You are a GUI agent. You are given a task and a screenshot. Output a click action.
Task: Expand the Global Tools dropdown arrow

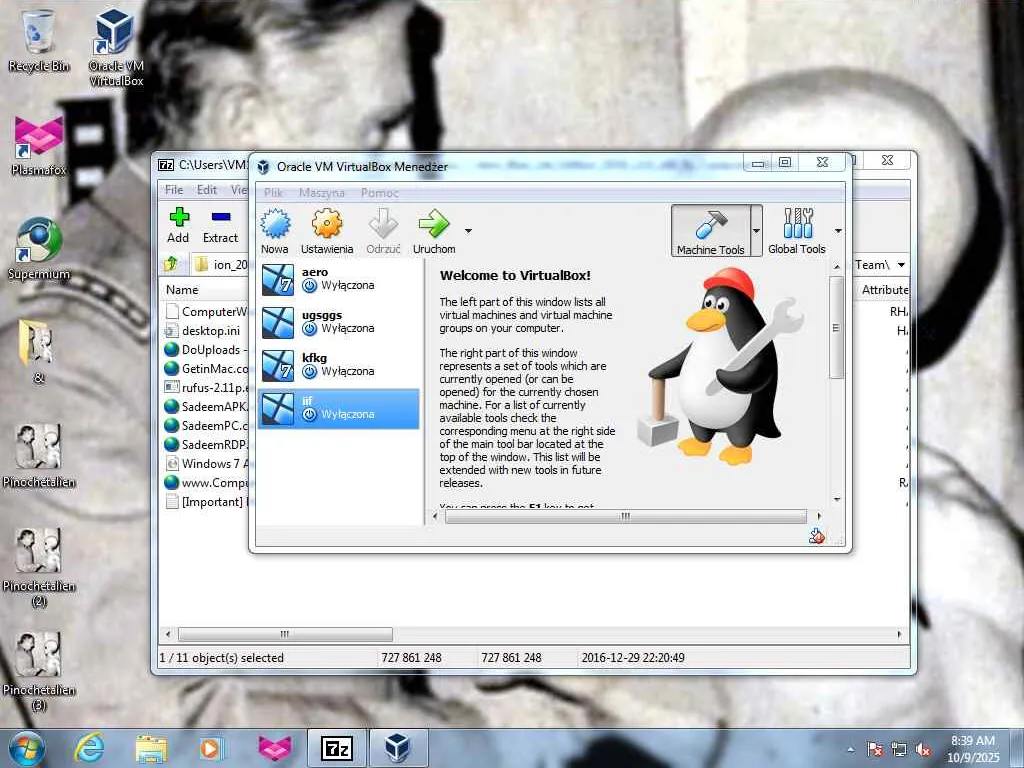pos(838,231)
